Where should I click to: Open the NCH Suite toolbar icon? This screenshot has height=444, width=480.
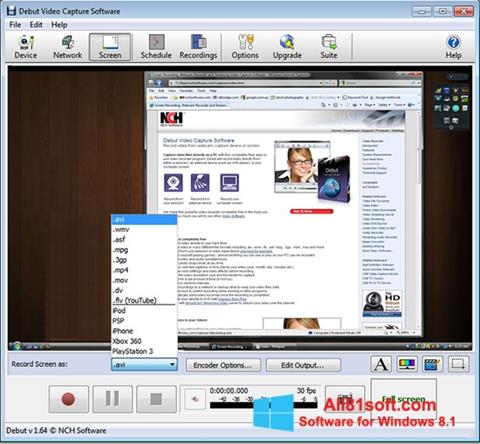coord(329,47)
